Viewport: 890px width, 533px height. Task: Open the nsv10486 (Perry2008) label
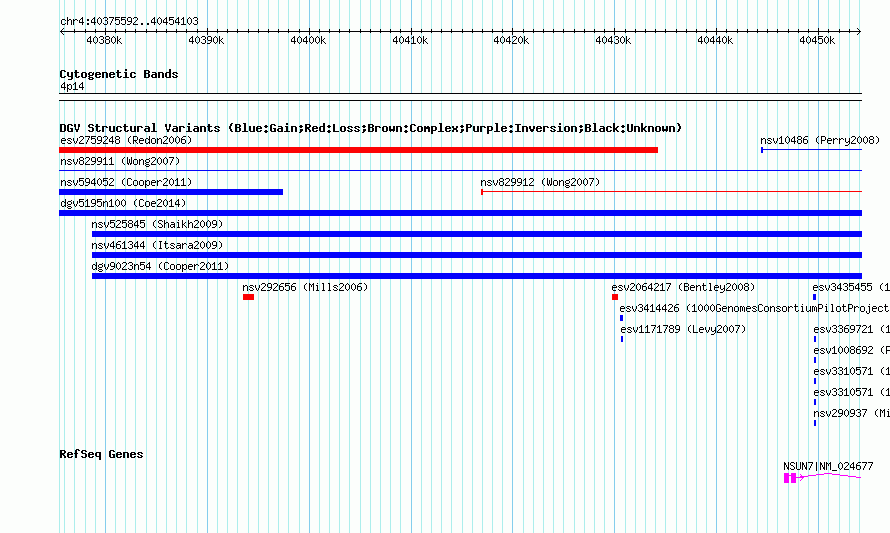[820, 140]
